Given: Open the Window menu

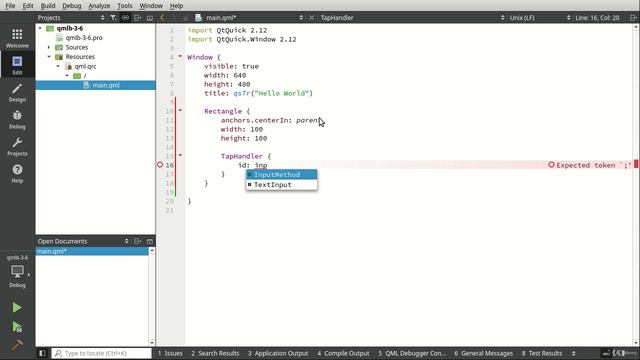Looking at the screenshot, I should pos(151,6).
